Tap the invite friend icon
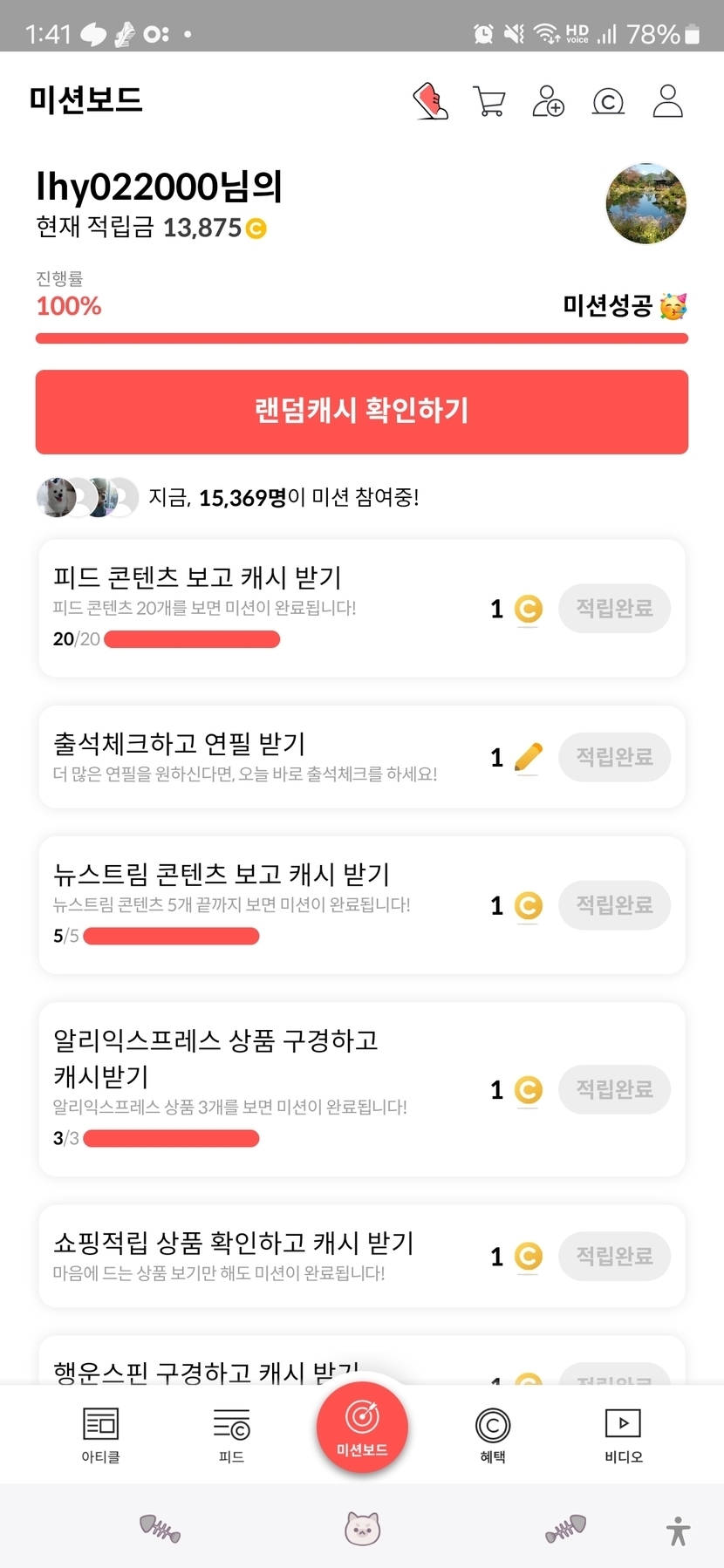Viewport: 724px width, 1568px height. point(549,101)
